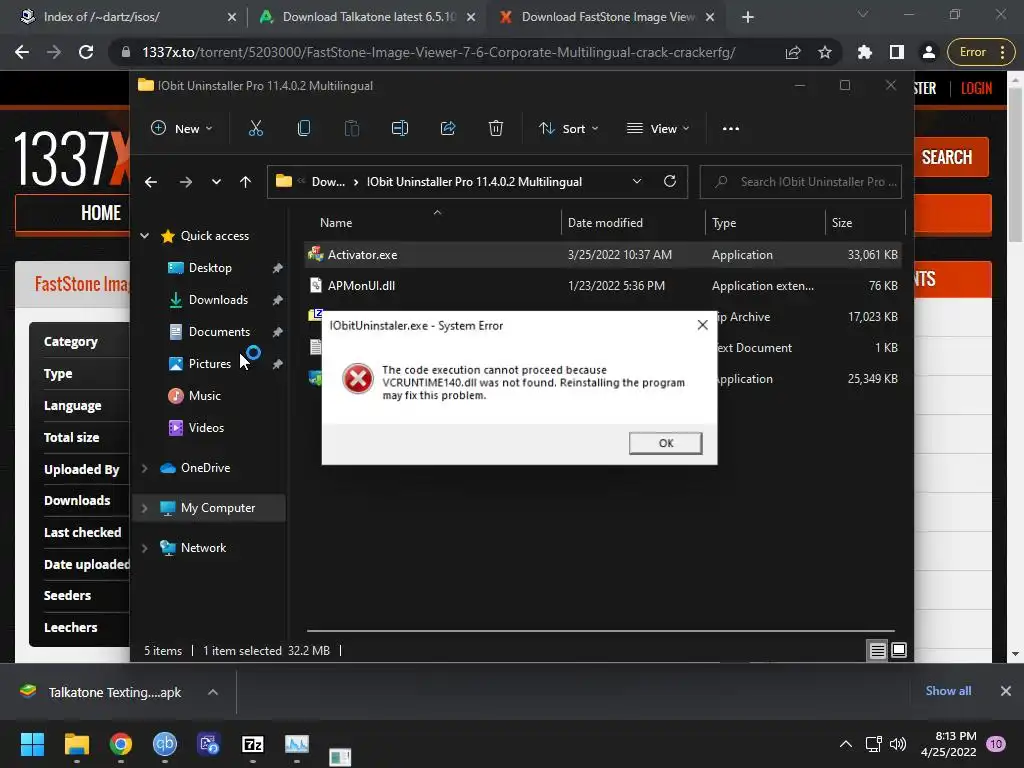
Task: Click the Delete trash icon in Explorer toolbar
Action: [x=496, y=129]
